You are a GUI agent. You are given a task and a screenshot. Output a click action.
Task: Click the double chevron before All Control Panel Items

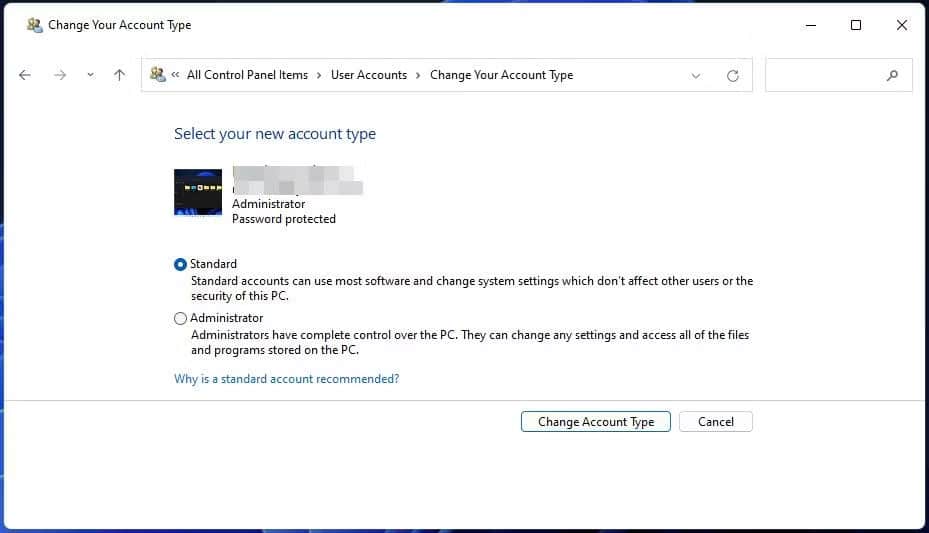click(x=175, y=75)
